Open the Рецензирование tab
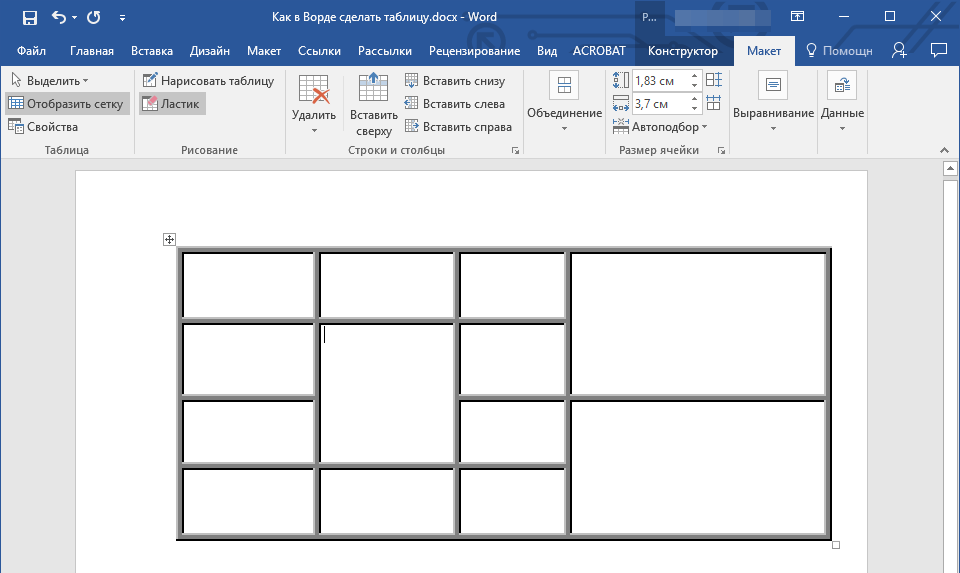Viewport: 960px width, 573px height. (x=474, y=51)
